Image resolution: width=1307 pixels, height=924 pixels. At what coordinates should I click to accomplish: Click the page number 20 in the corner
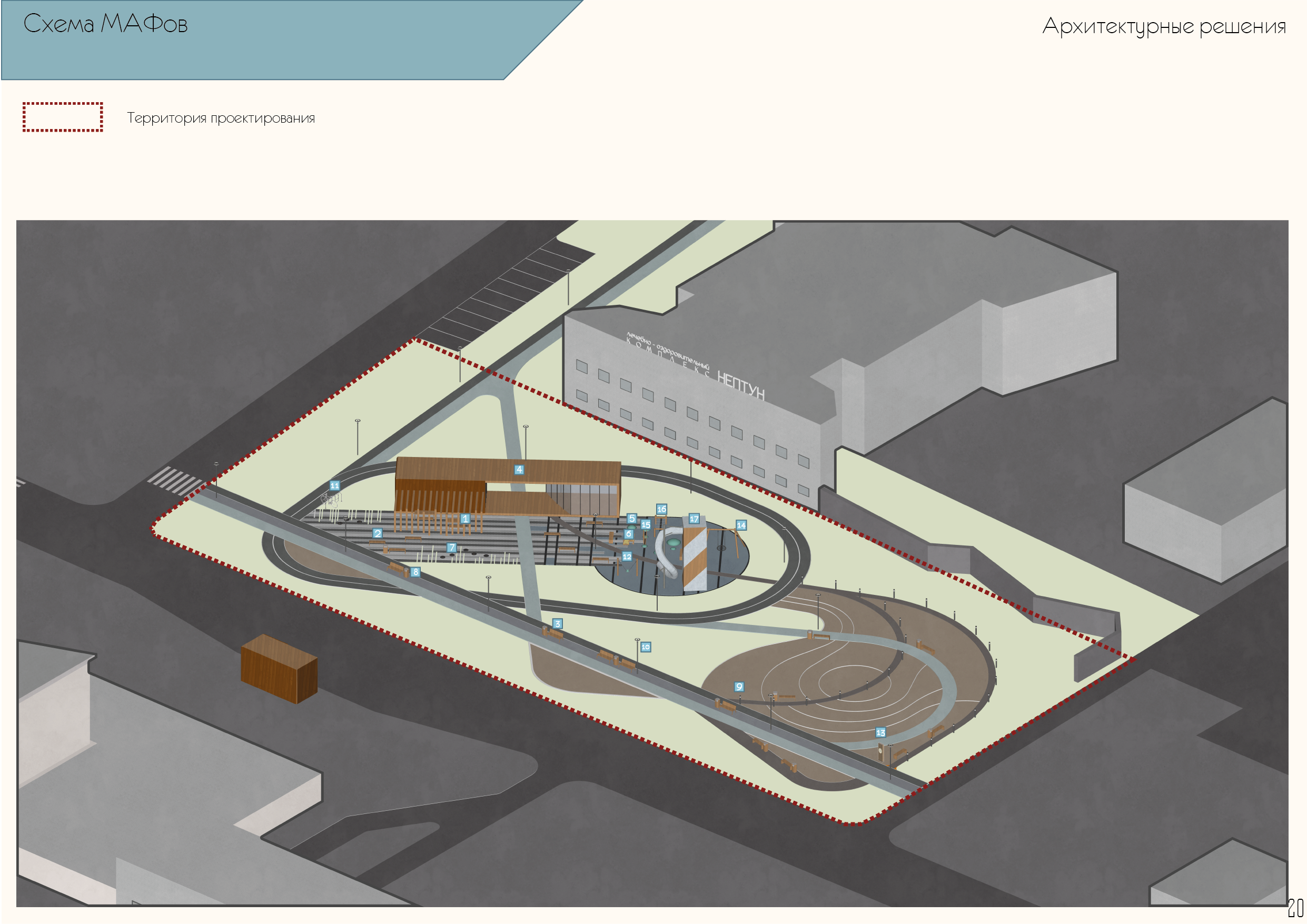(1295, 908)
